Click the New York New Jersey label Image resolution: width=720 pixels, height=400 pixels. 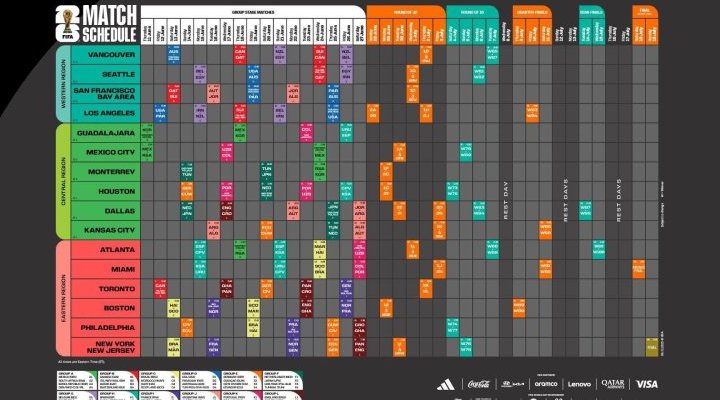(x=105, y=347)
